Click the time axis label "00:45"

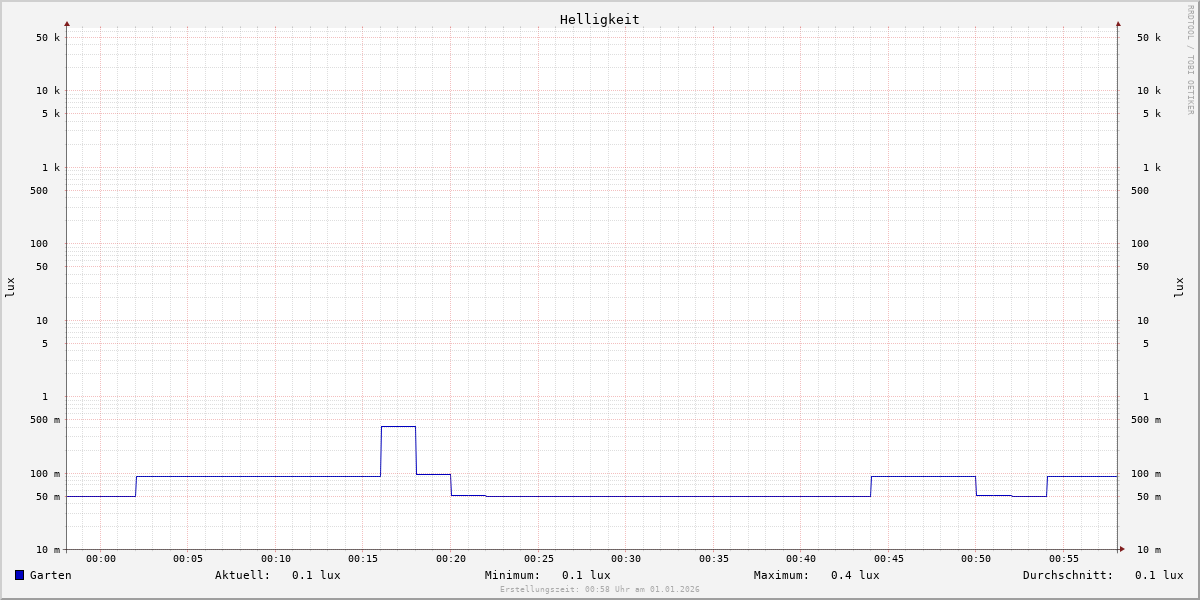[889, 559]
